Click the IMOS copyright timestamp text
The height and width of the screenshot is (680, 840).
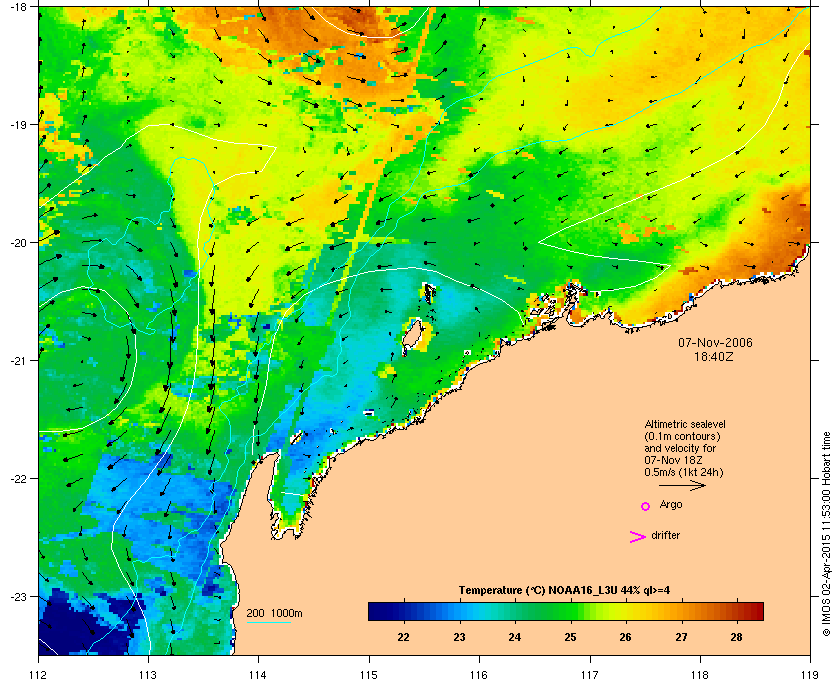[x=826, y=534]
